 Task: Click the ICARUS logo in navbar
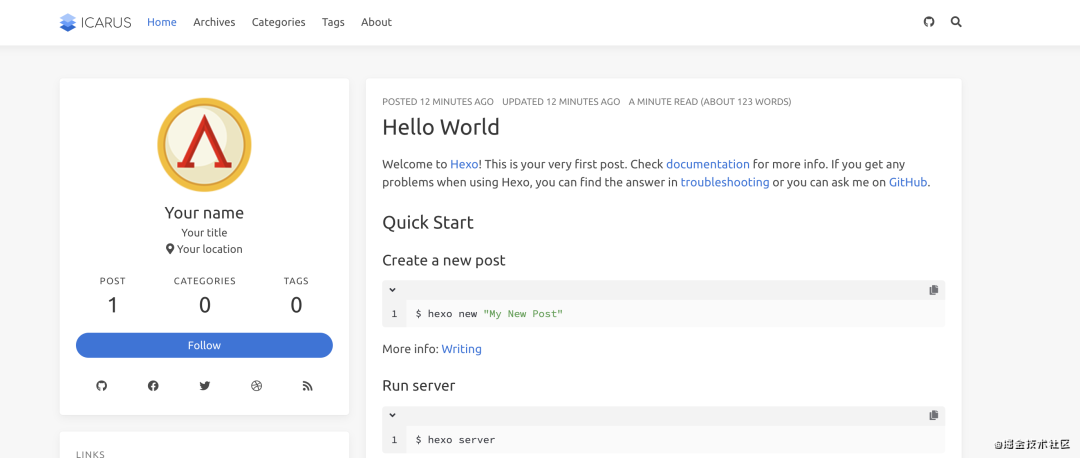pos(95,22)
